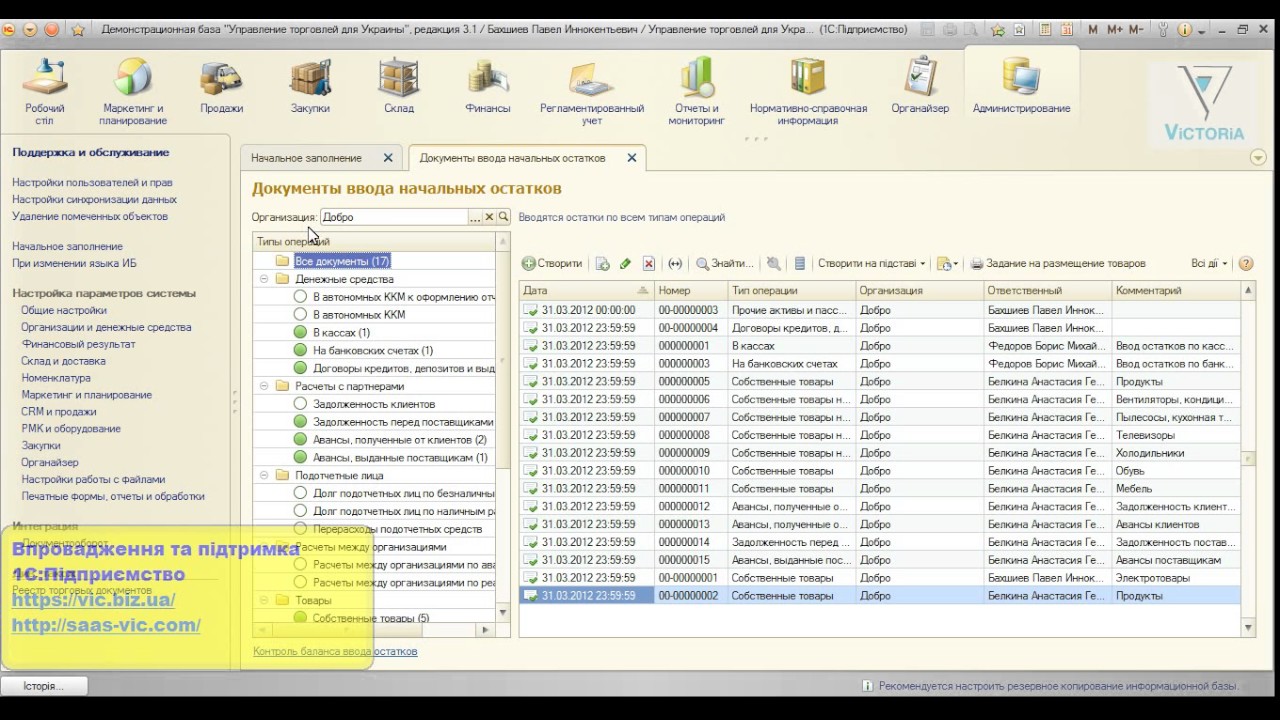Click the M memory button in title bar
This screenshot has width=1280, height=720.
1093,29
